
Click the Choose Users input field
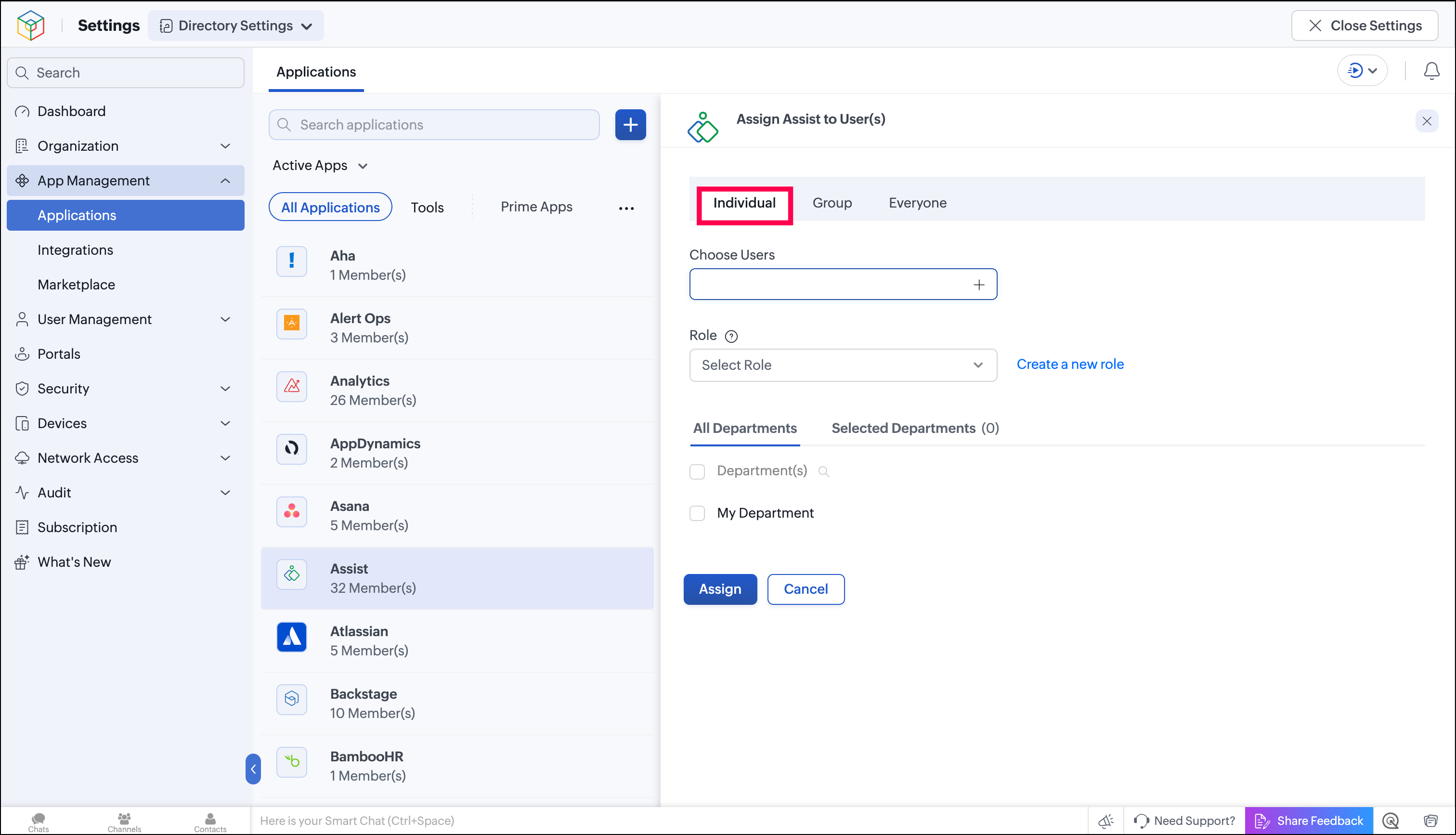tap(843, 284)
